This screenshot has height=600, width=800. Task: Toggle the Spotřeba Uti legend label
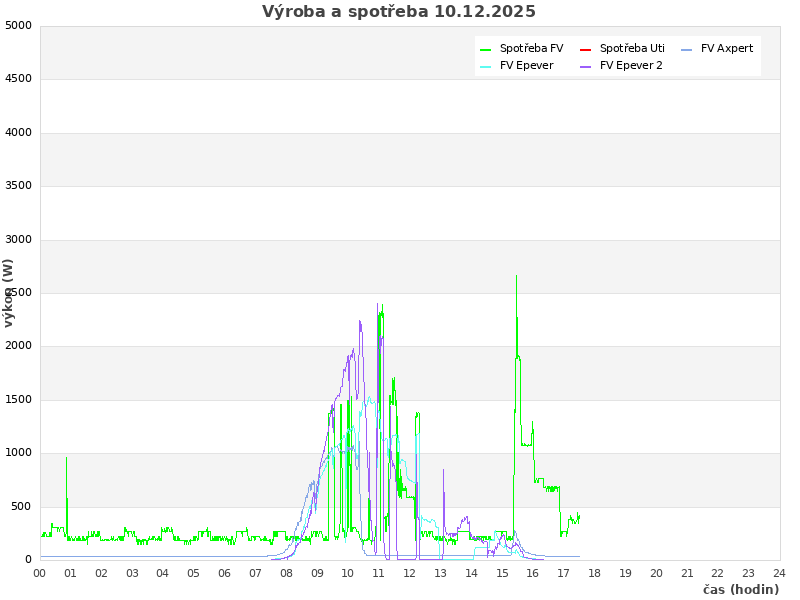click(x=632, y=48)
